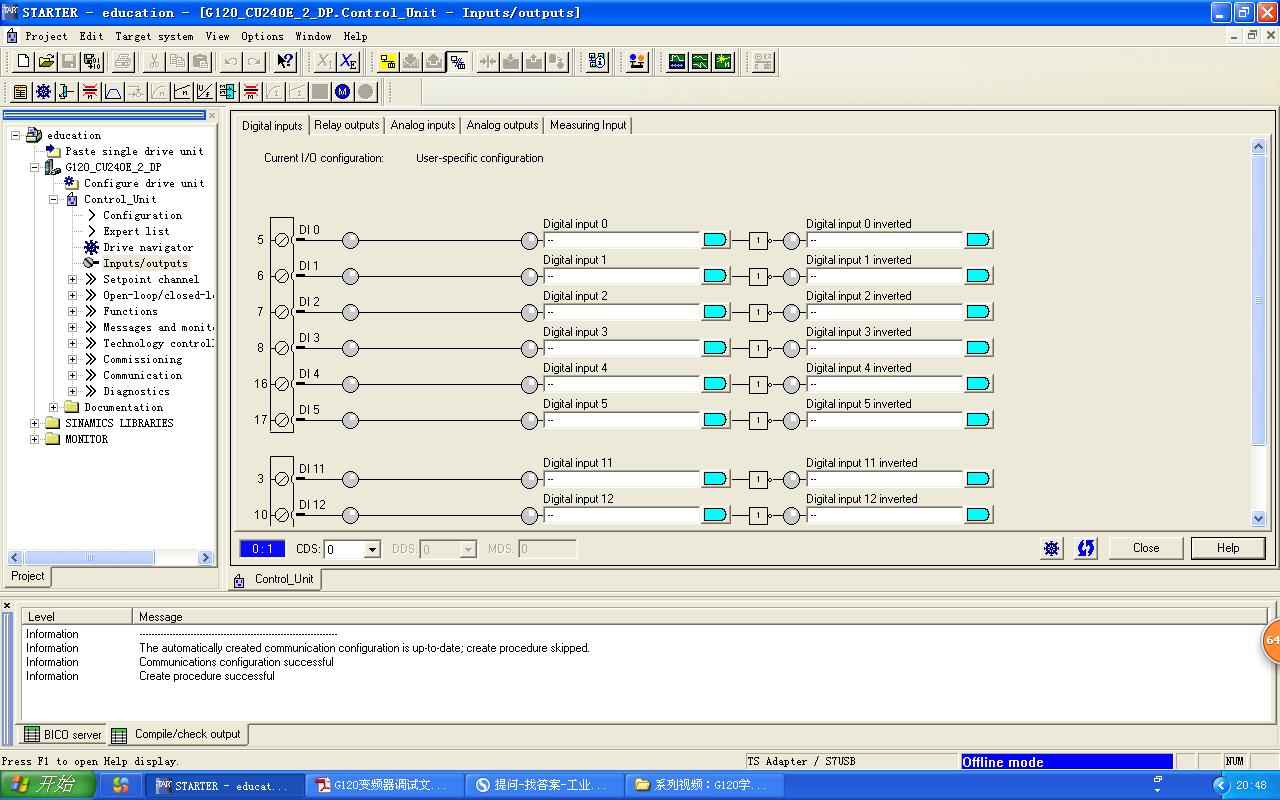Open the Project menu

pyautogui.click(x=46, y=36)
